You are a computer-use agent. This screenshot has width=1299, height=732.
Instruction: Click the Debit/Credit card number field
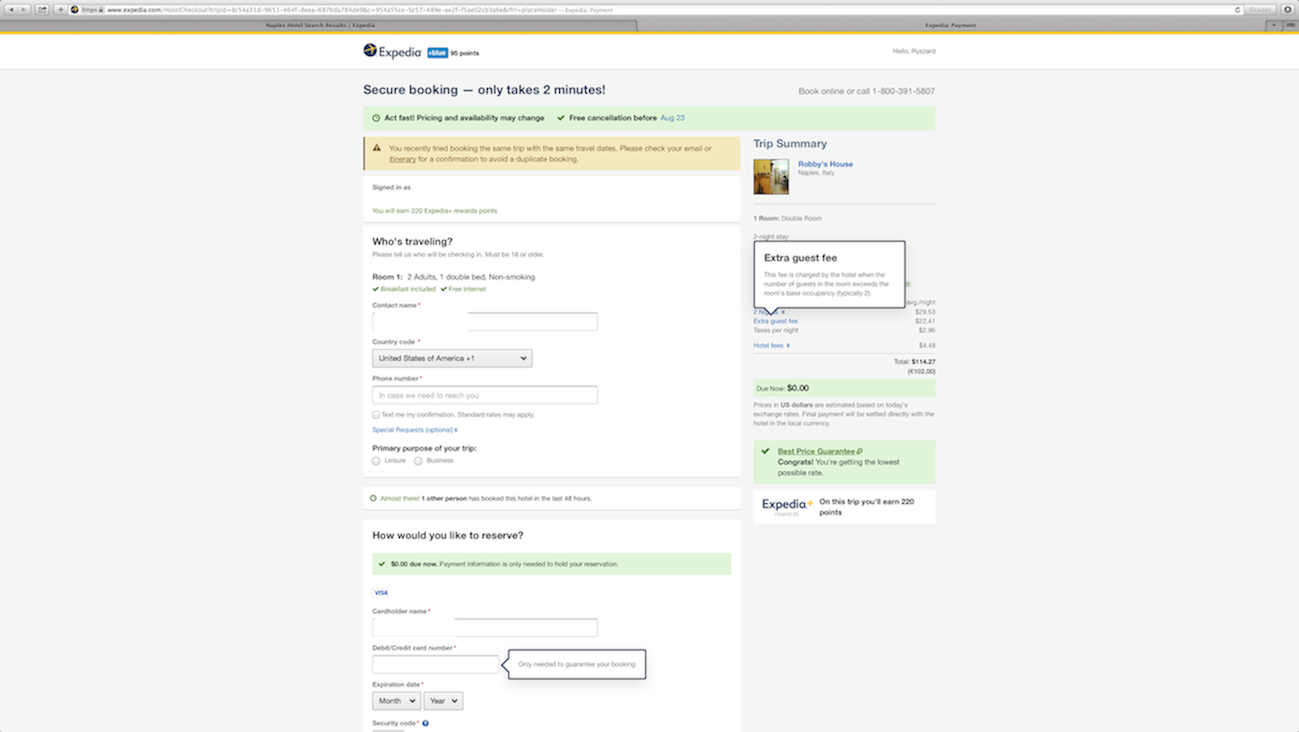click(x=435, y=664)
